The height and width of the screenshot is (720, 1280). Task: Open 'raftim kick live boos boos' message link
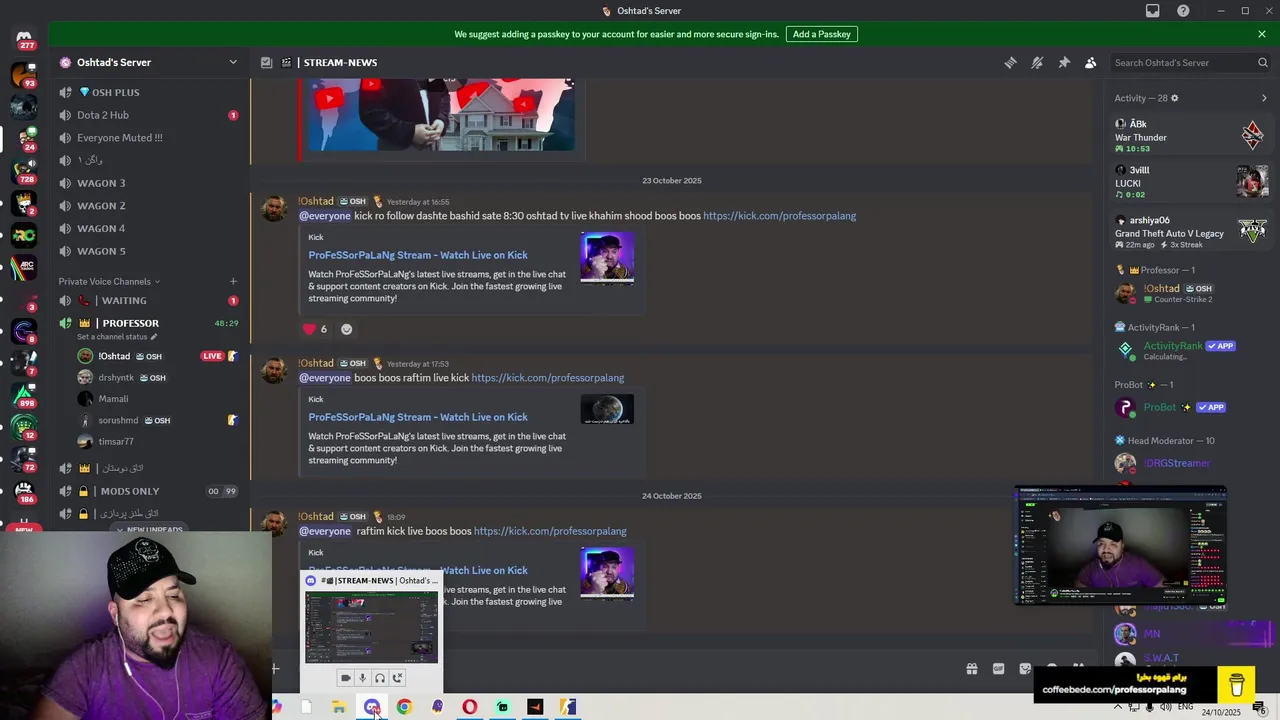point(550,531)
